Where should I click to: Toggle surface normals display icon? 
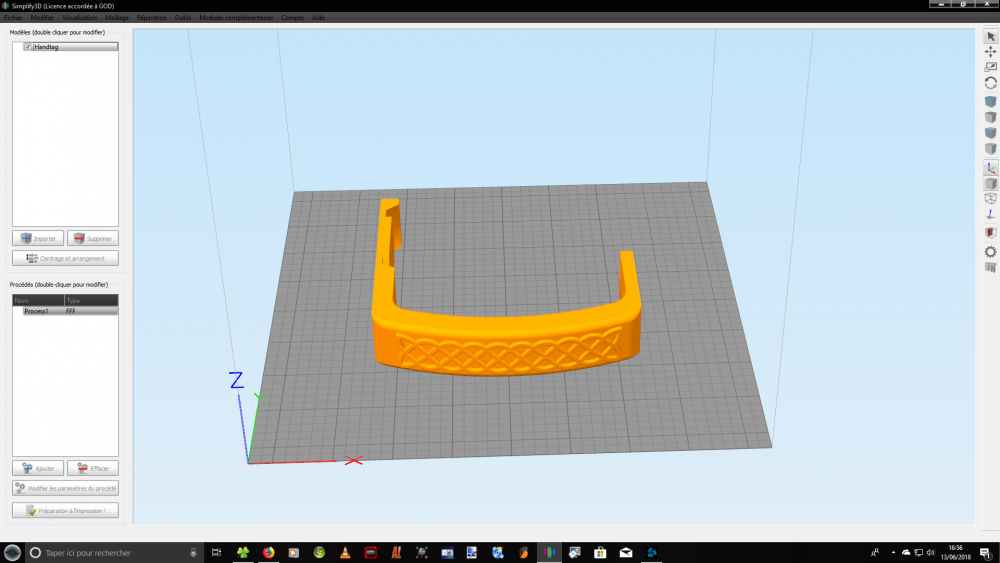(x=990, y=215)
